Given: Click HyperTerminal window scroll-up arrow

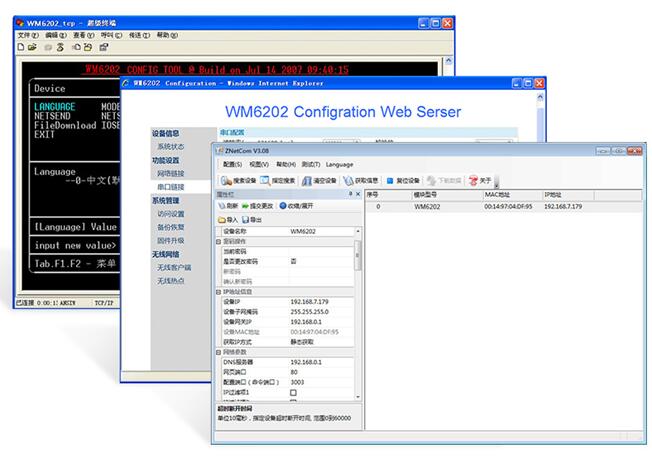Looking at the screenshot, I should point(449,60).
